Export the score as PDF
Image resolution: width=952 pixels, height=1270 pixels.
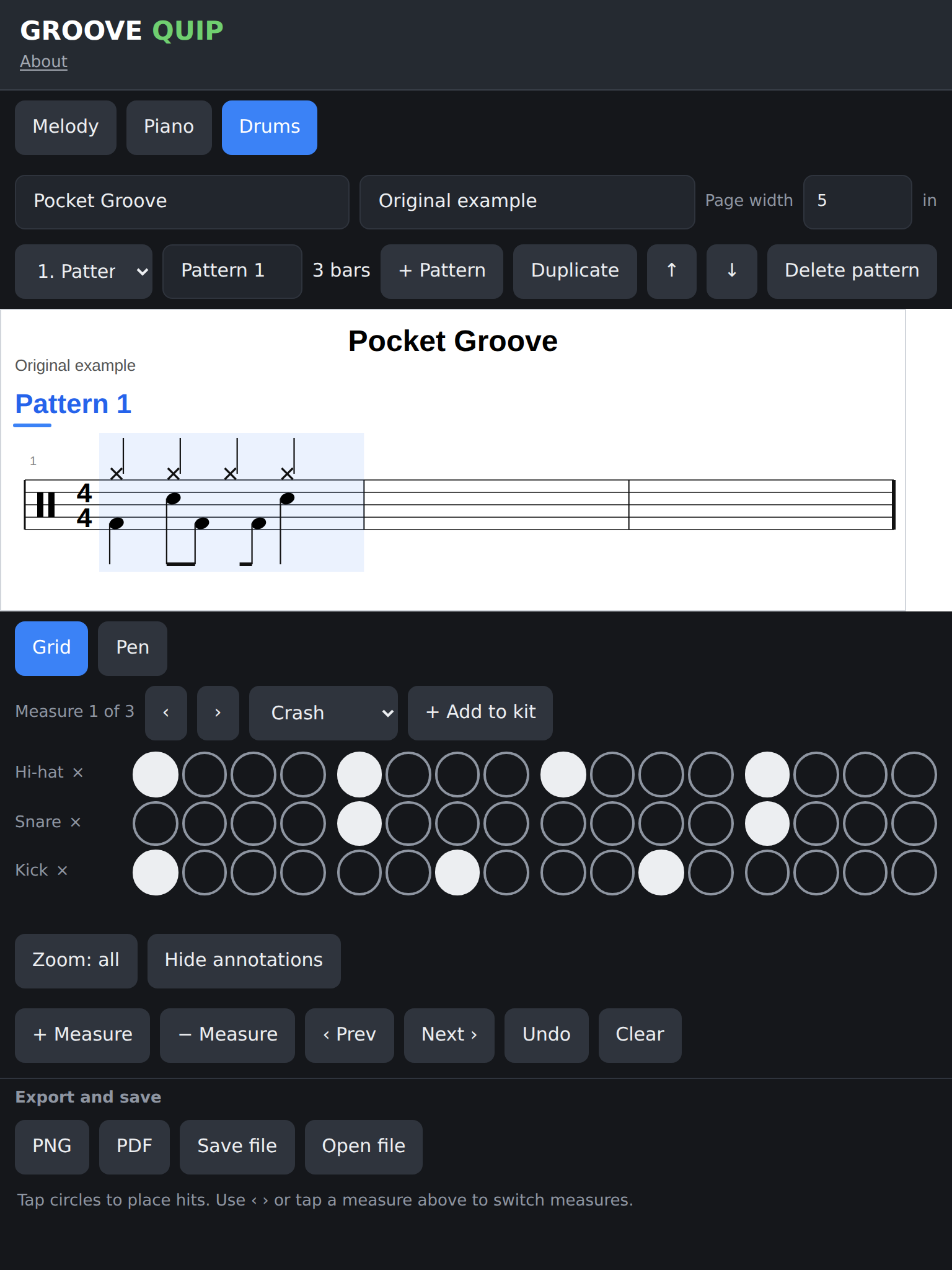pyautogui.click(x=134, y=1147)
